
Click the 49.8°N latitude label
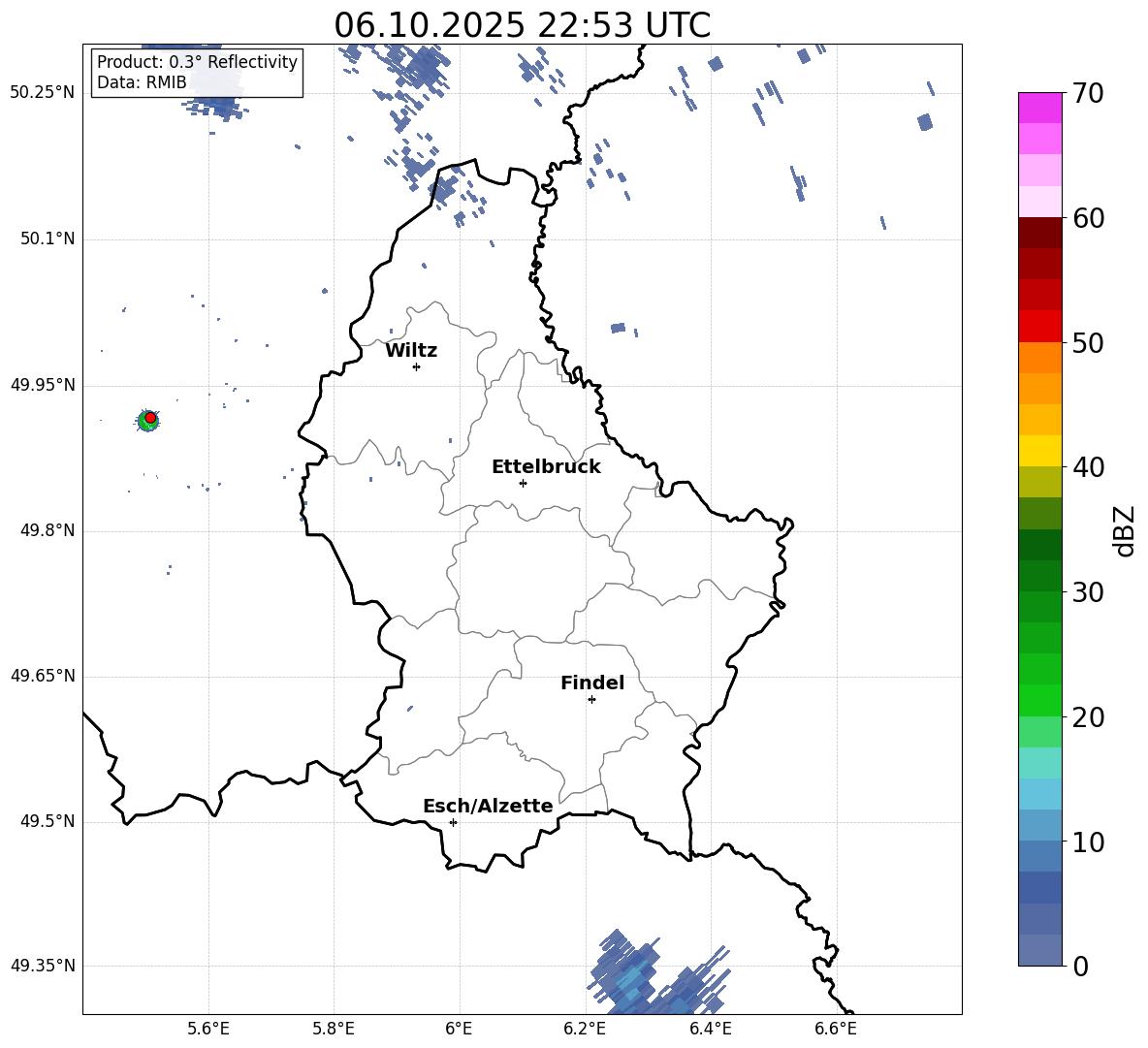click(x=47, y=530)
